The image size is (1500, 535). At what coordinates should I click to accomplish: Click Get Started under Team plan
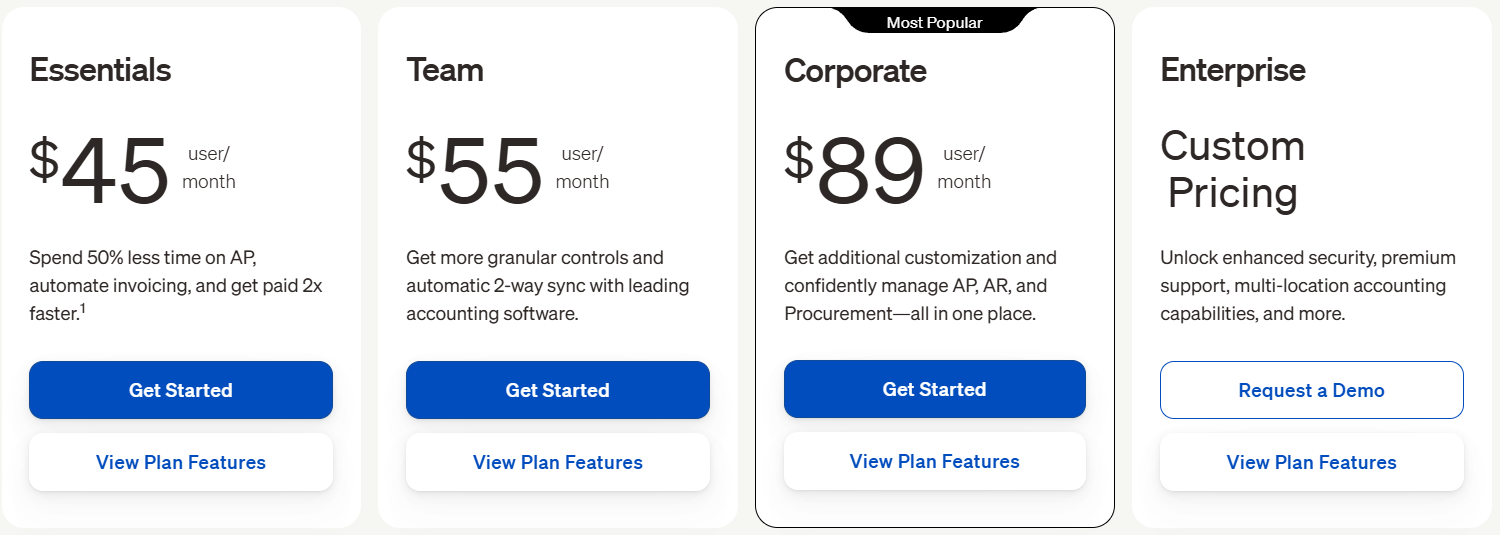click(x=557, y=390)
